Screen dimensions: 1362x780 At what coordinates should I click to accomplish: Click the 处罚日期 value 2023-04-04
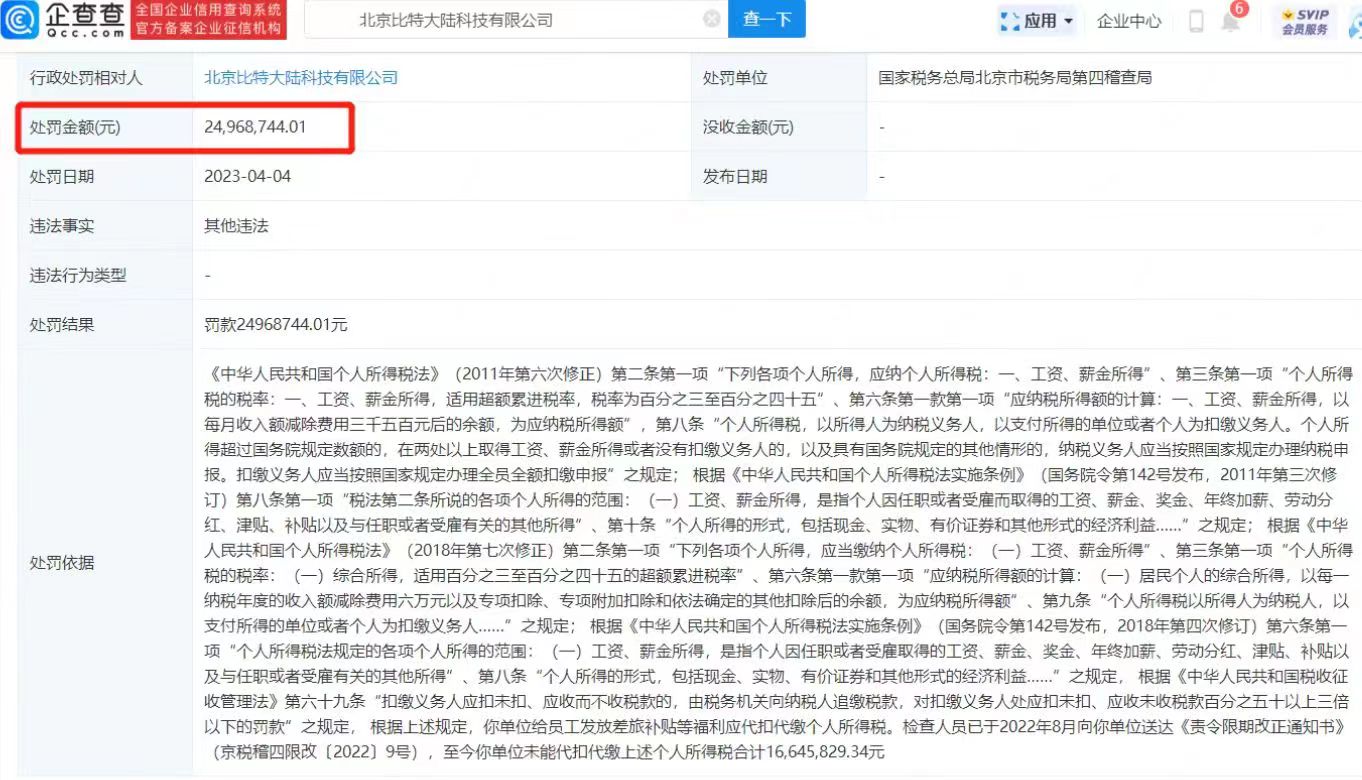pyautogui.click(x=247, y=176)
